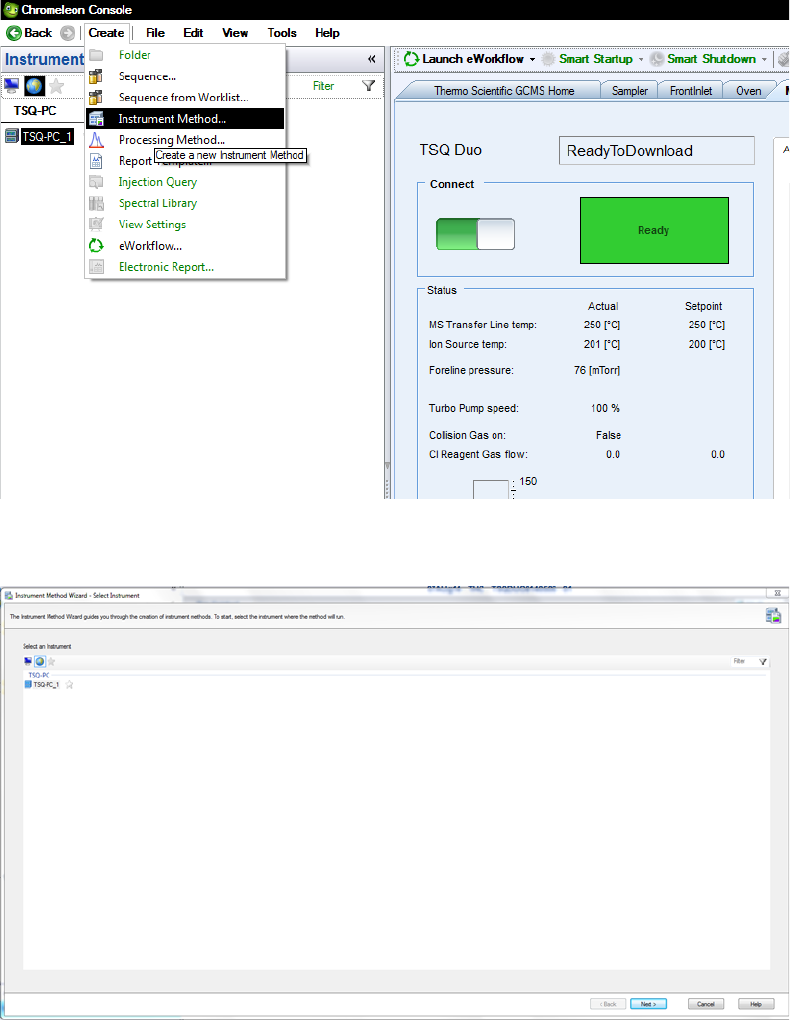Choose Instrument Method... from Create menu
The height and width of the screenshot is (1020, 790).
(x=185, y=118)
